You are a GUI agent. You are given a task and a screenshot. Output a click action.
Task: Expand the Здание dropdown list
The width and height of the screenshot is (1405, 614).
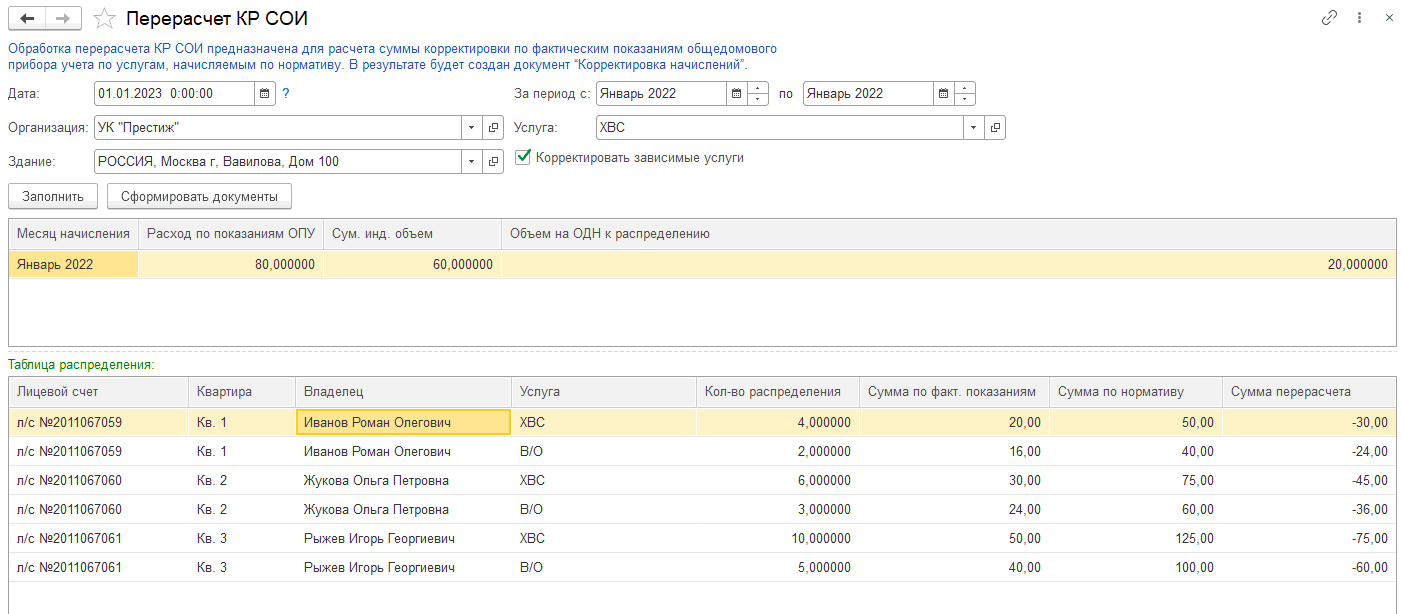472,162
